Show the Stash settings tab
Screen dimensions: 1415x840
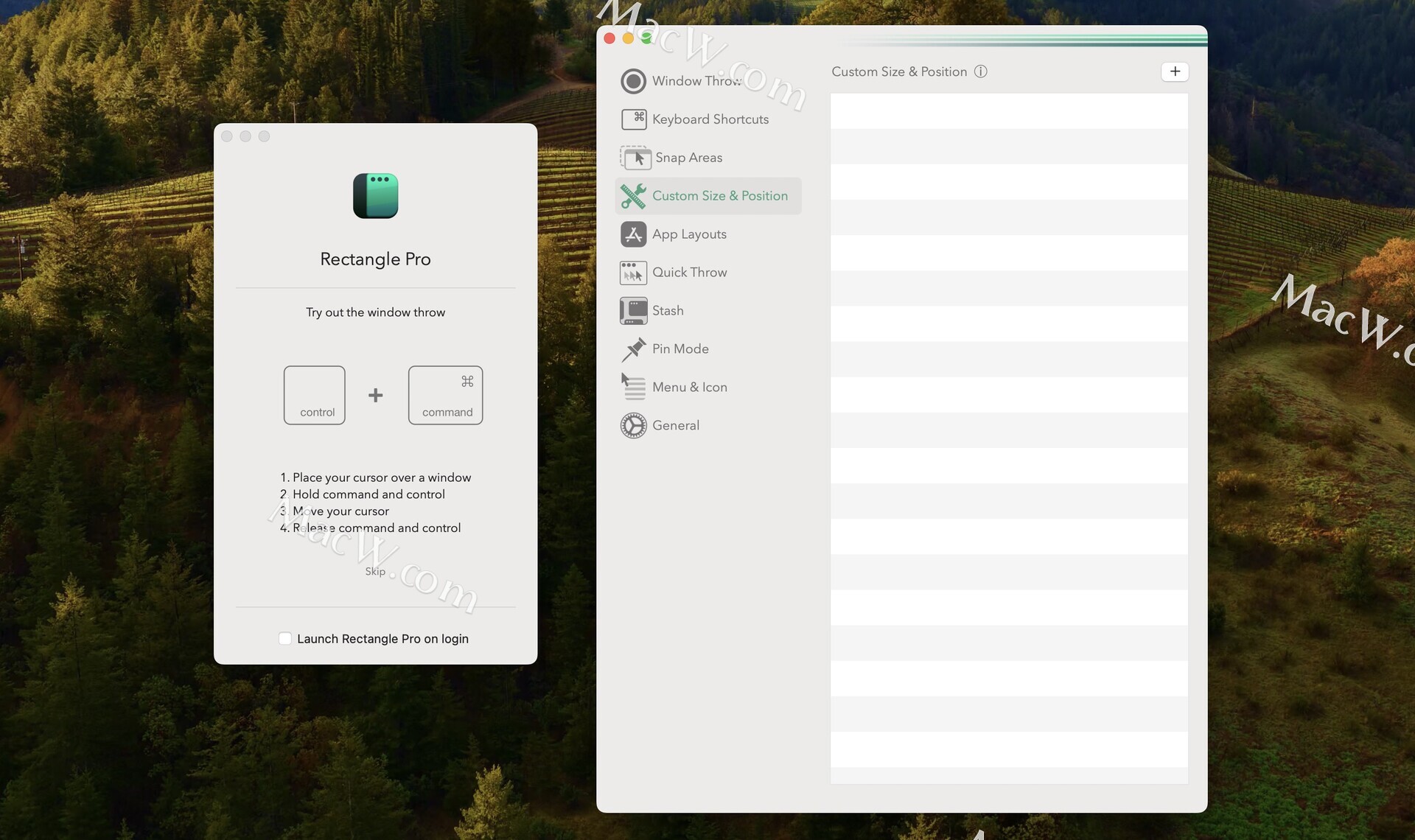668,311
